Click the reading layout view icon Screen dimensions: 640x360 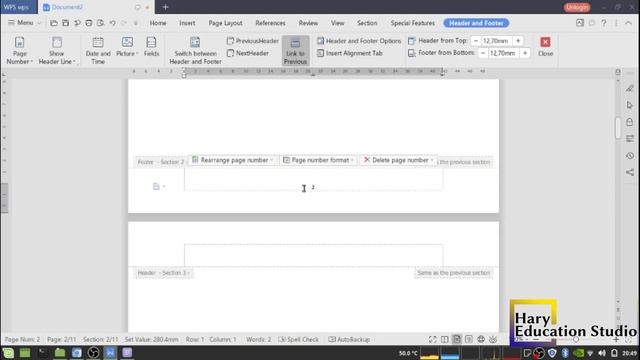(444, 340)
